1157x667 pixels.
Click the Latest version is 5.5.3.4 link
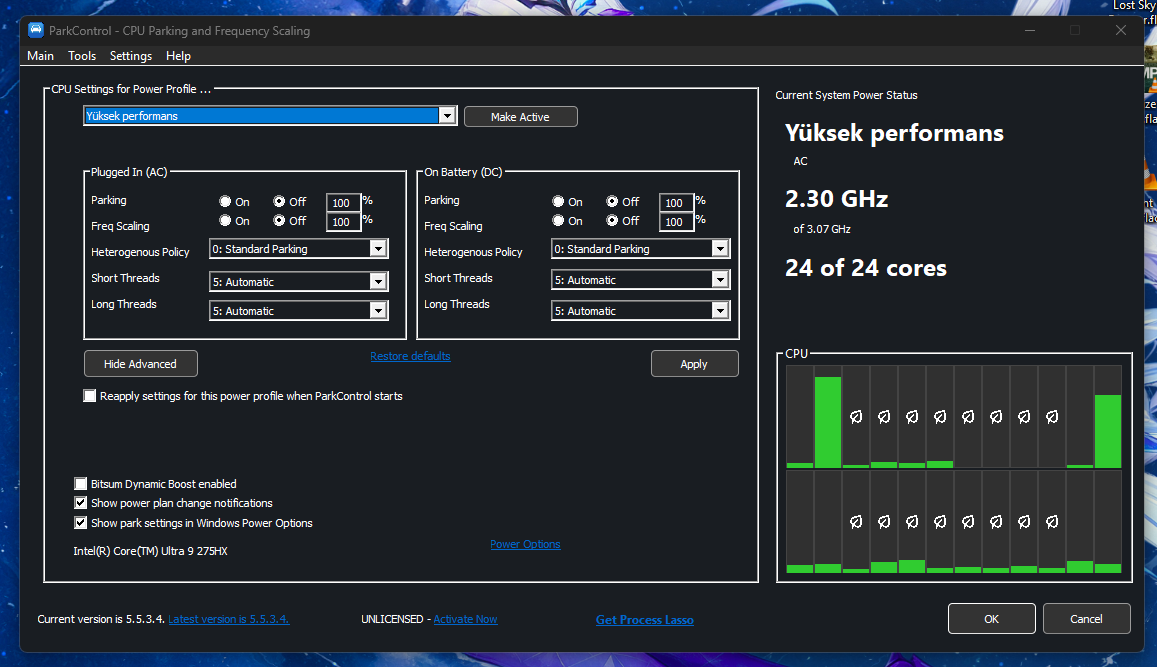pyautogui.click(x=229, y=619)
